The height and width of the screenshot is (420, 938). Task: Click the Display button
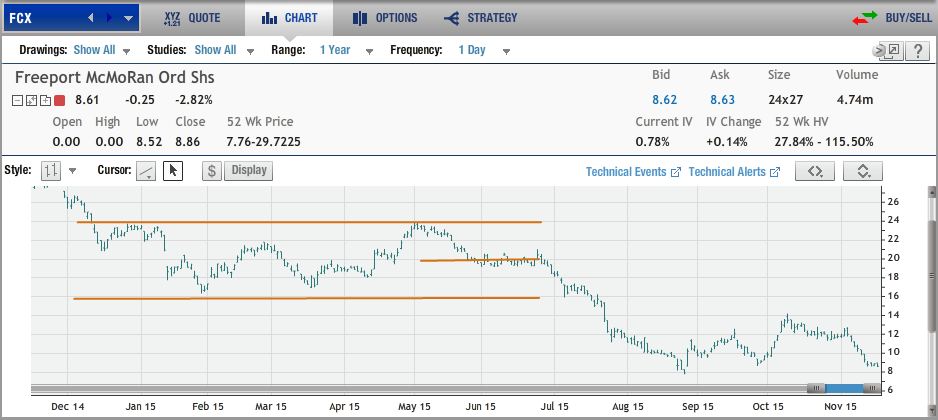tap(248, 171)
